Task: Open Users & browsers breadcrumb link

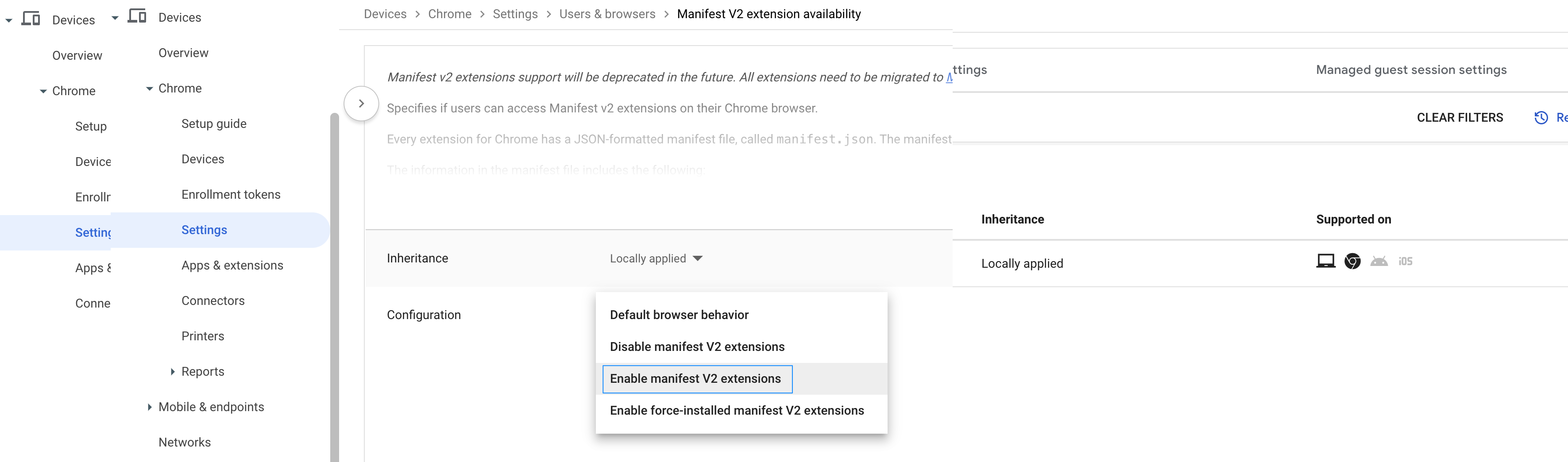Action: [x=607, y=14]
